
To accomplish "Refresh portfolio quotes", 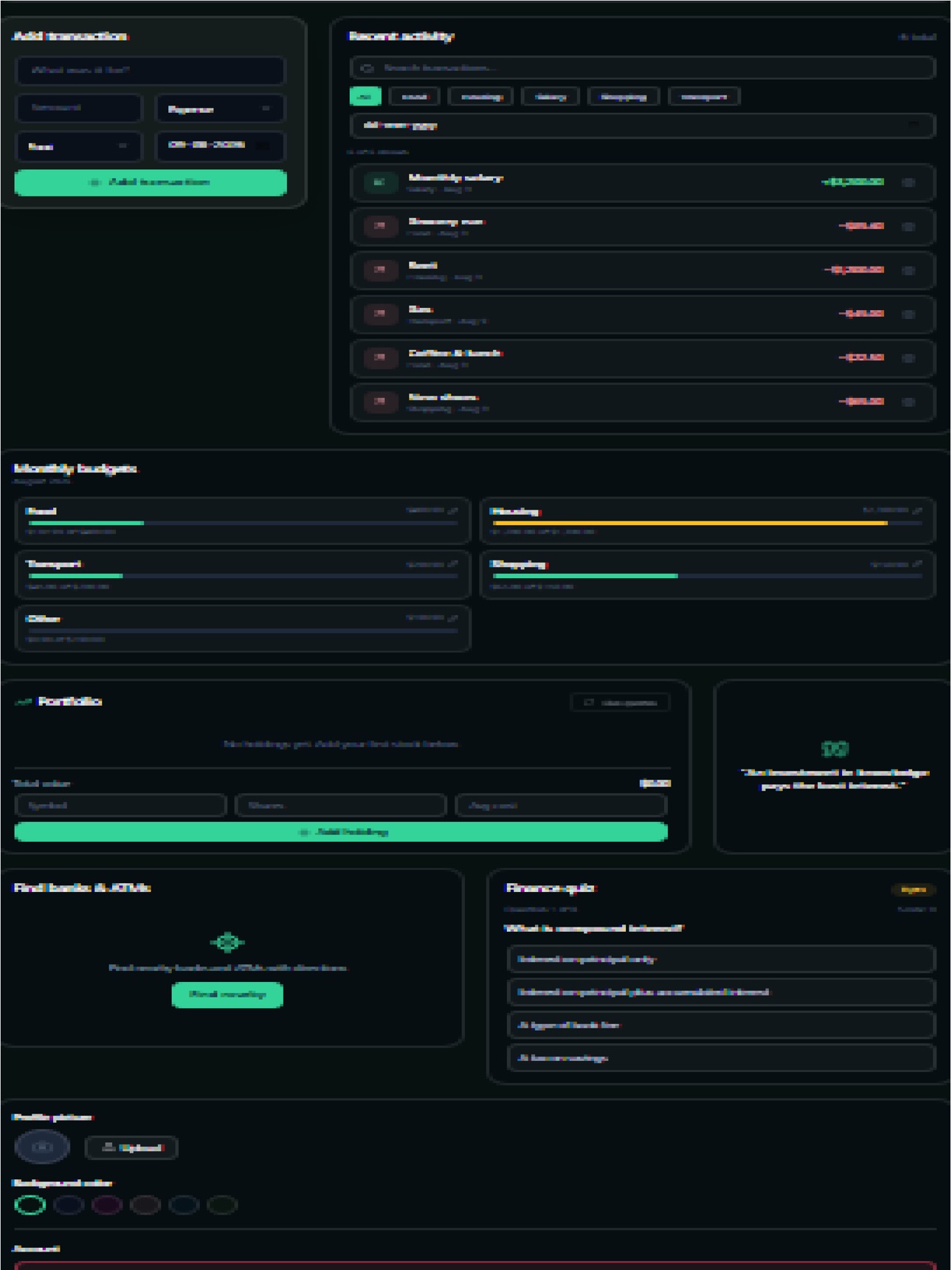I will (x=620, y=702).
